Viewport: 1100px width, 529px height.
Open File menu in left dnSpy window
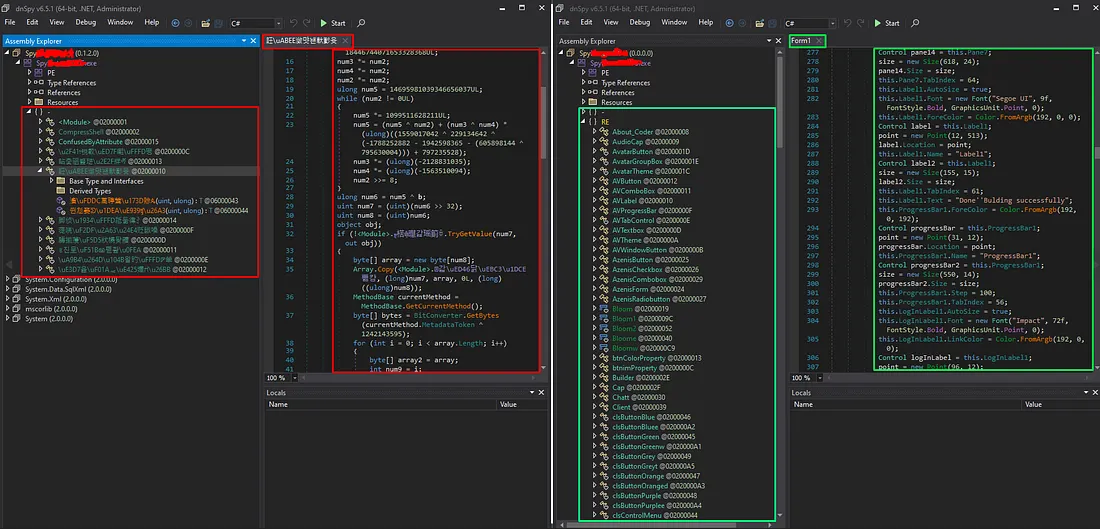point(10,22)
